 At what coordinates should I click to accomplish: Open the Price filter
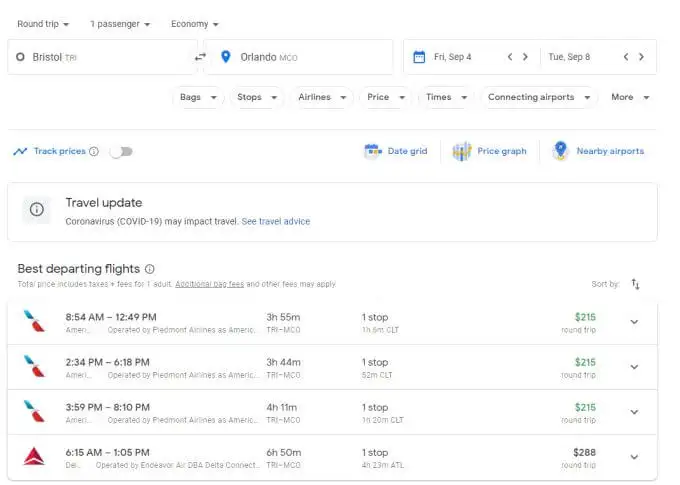click(x=386, y=97)
